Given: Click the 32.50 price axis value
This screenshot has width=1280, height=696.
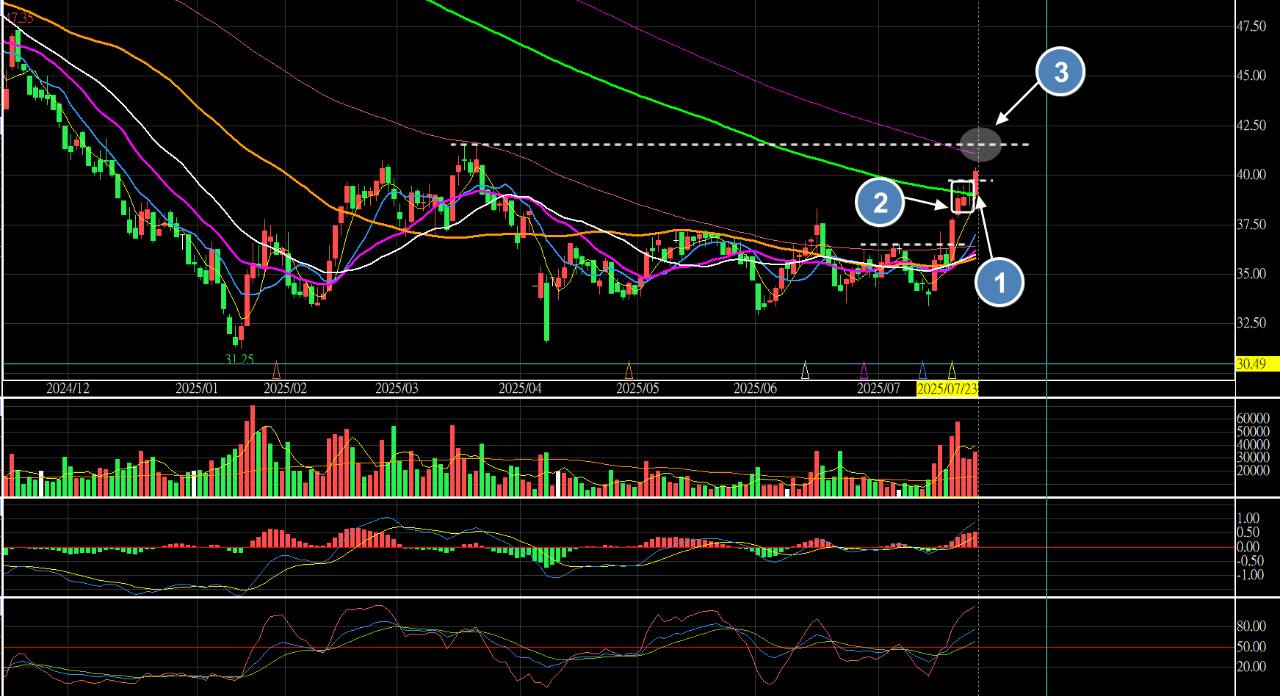Looking at the screenshot, I should (1253, 323).
